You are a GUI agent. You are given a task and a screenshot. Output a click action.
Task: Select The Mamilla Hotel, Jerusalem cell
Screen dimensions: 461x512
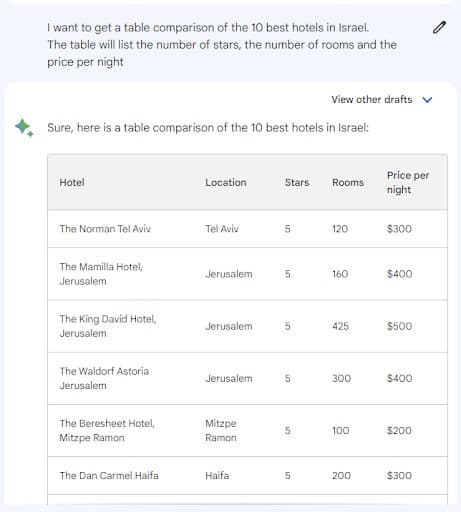pyautogui.click(x=101, y=274)
